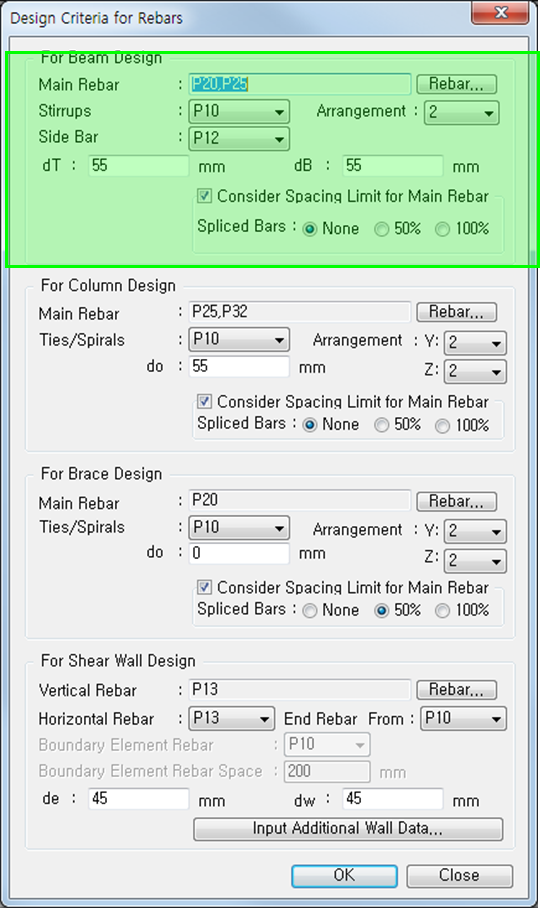Viewport: 540px width, 908px height.
Task: Confirm the dialog with OK
Action: [344, 876]
